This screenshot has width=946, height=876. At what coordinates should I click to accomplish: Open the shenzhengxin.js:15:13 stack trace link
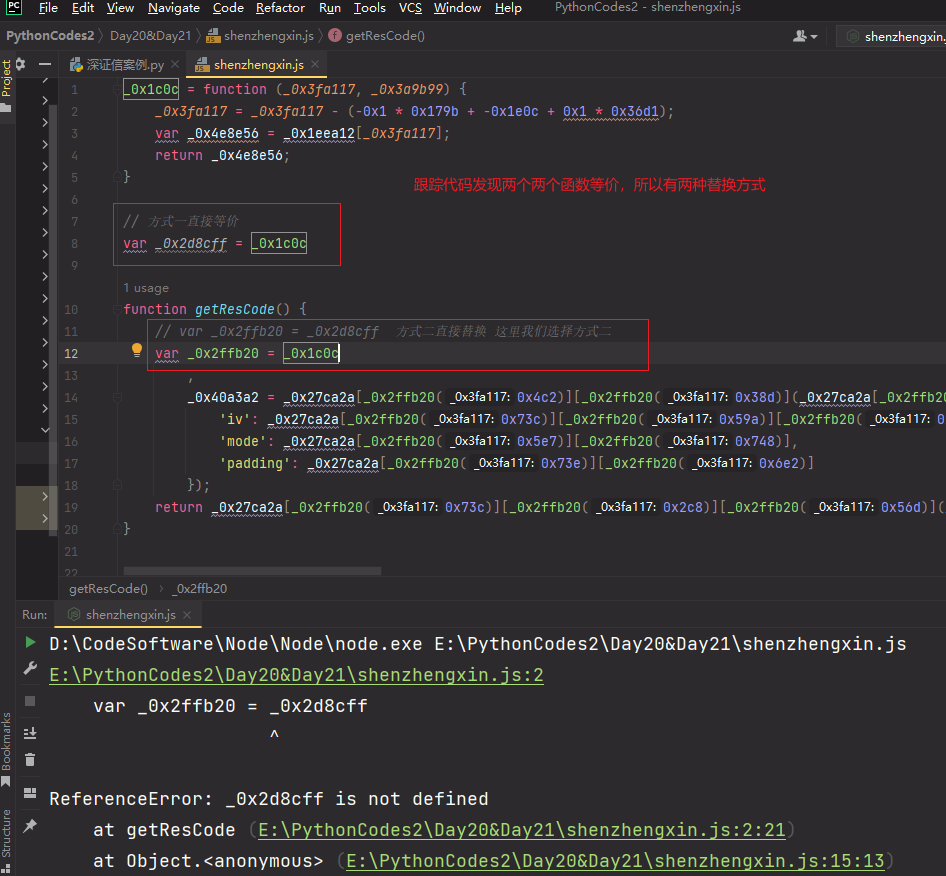[x=615, y=860]
